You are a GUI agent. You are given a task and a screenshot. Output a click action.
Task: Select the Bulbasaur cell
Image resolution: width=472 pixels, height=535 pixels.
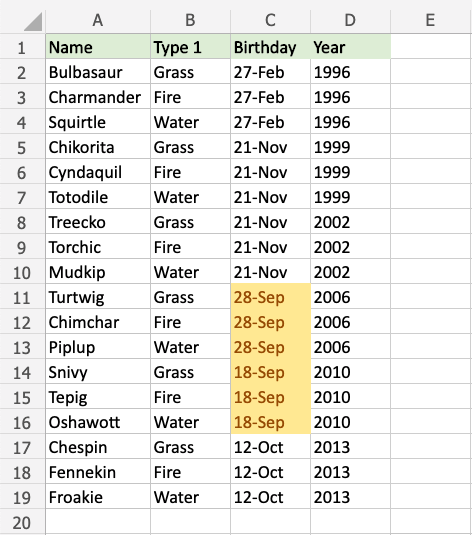98,71
